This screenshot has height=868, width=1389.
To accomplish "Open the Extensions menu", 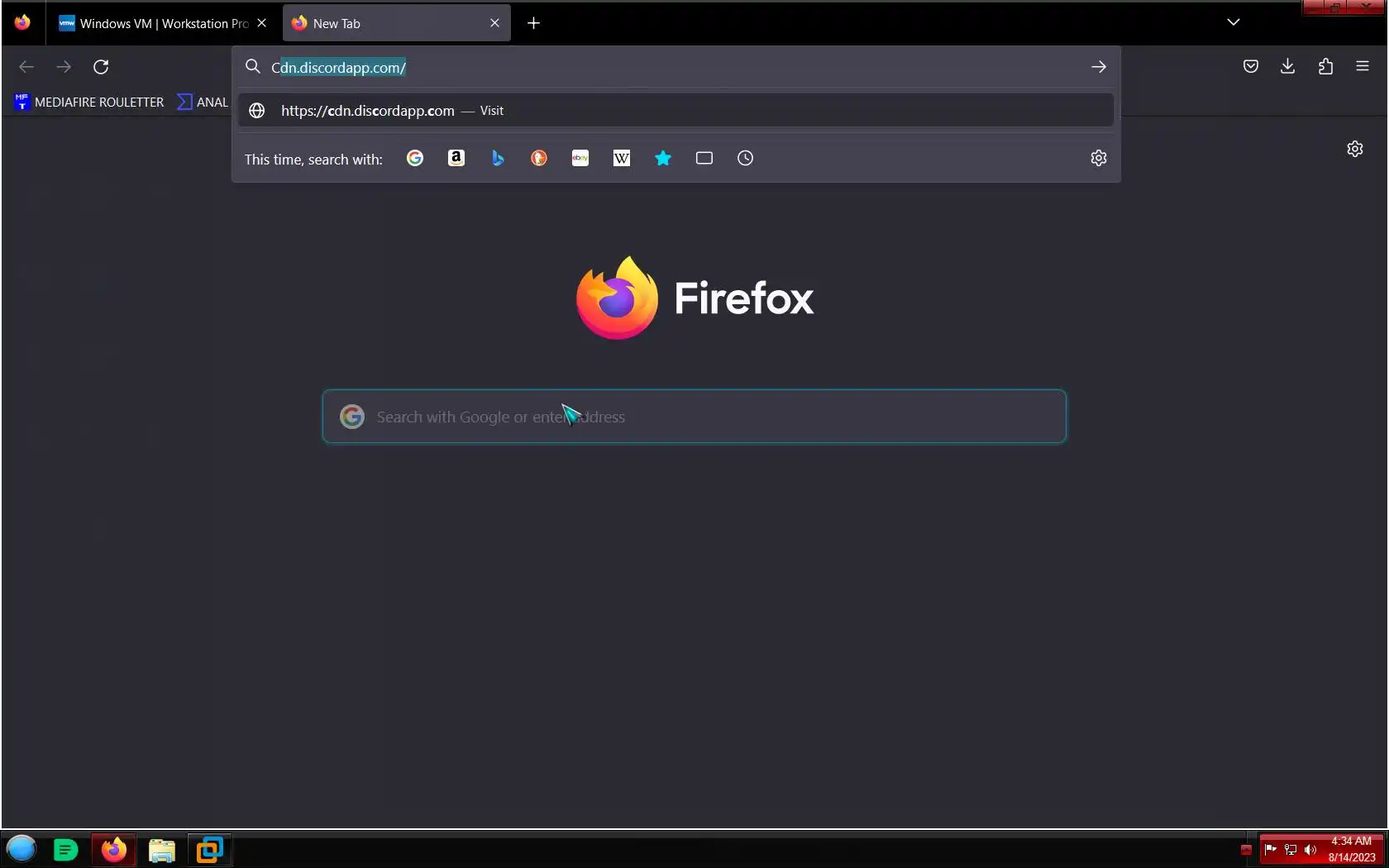I will click(x=1326, y=67).
